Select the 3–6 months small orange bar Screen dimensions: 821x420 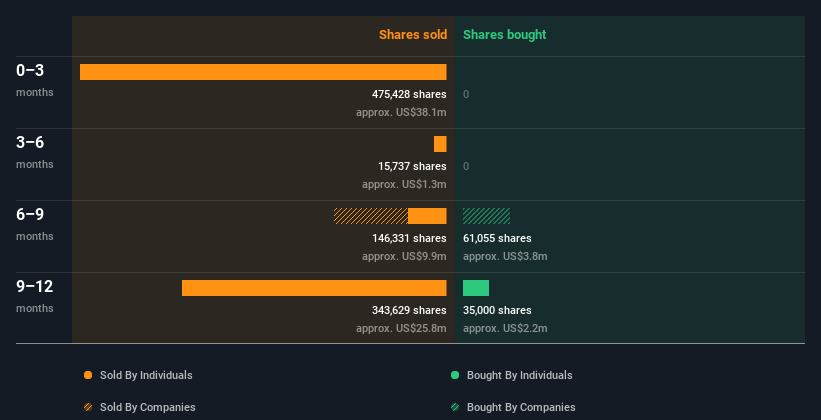coord(440,144)
